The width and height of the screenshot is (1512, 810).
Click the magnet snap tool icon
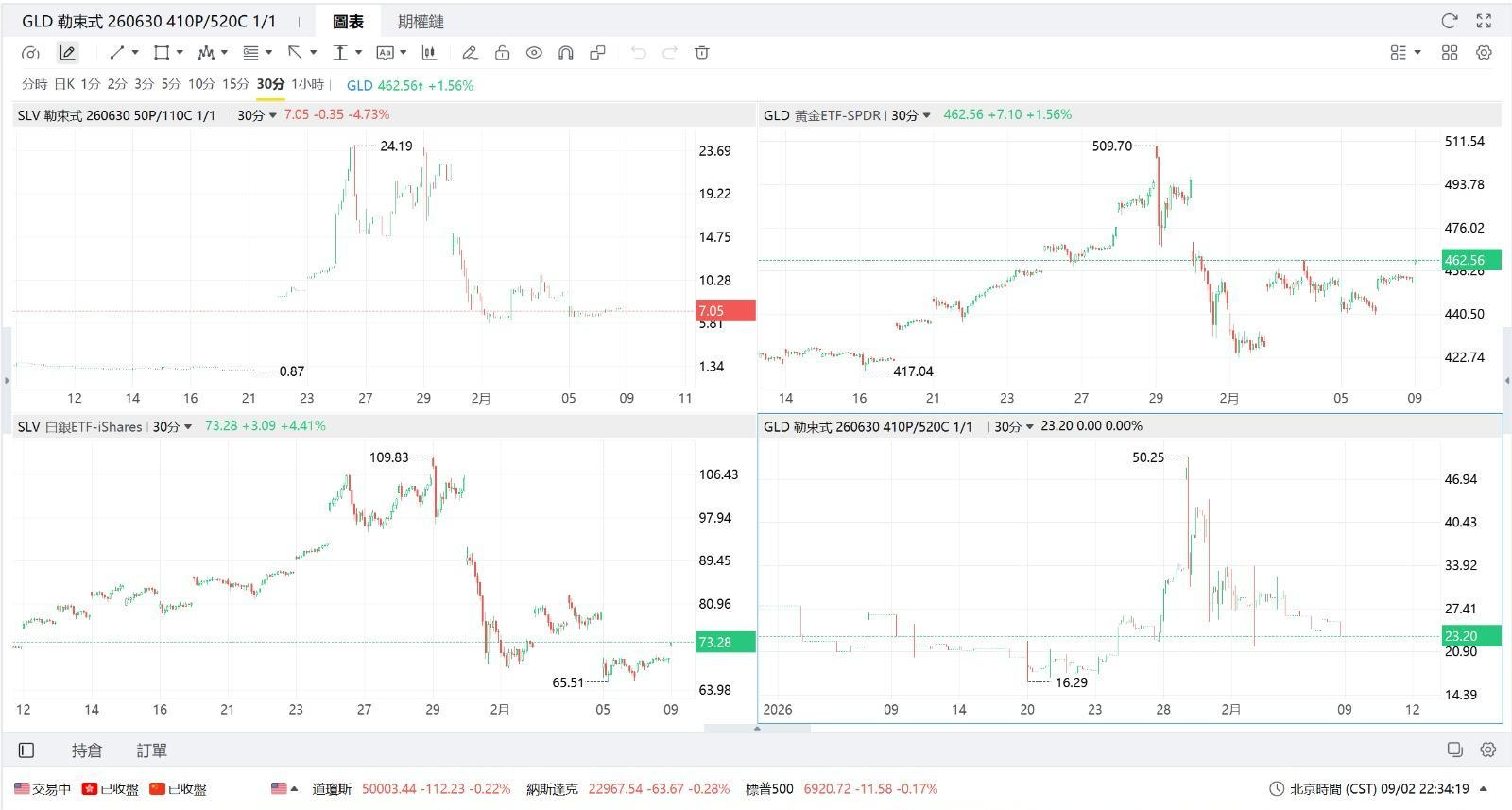coord(565,53)
